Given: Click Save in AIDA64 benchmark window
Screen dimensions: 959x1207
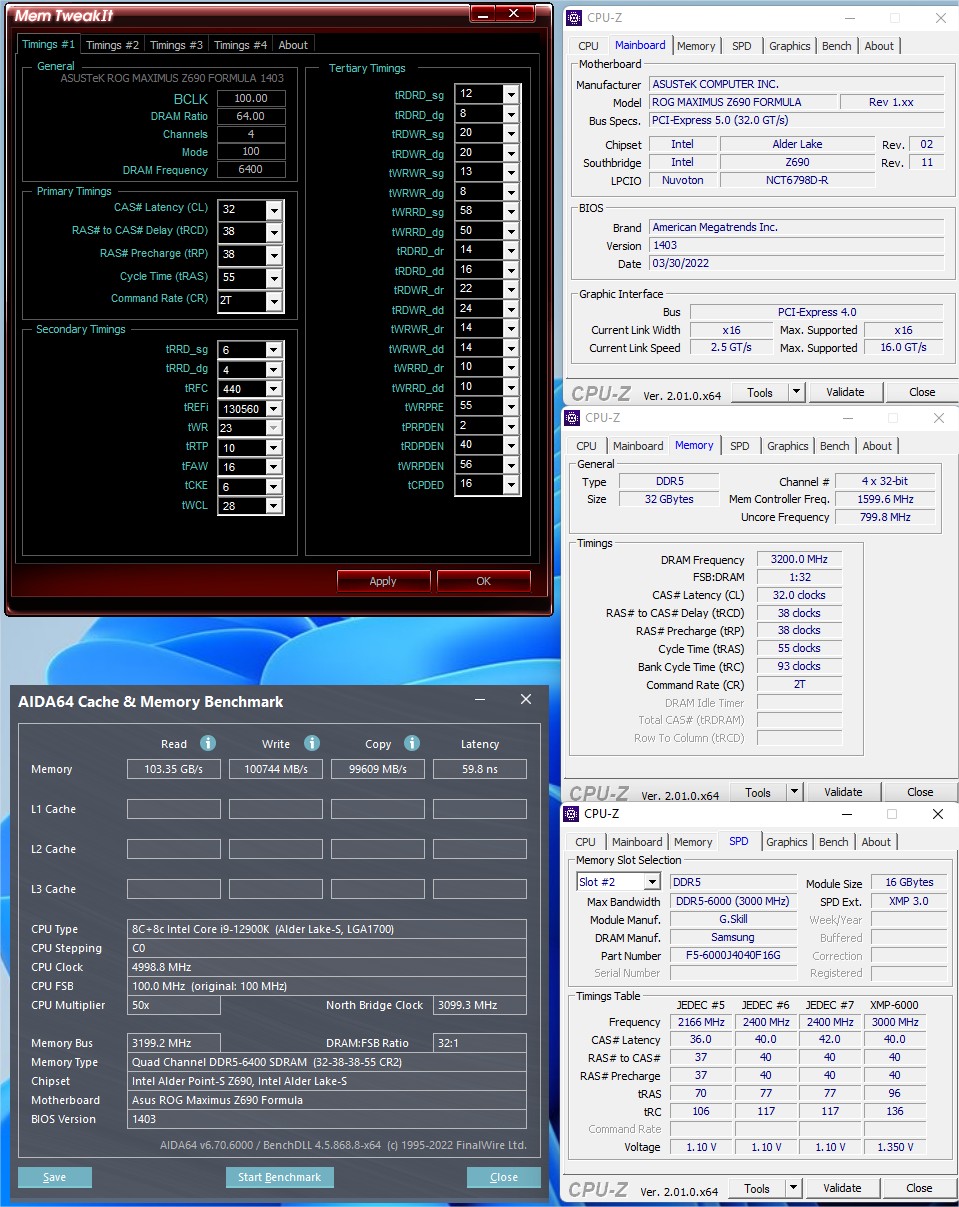Looking at the screenshot, I should coord(55,1177).
